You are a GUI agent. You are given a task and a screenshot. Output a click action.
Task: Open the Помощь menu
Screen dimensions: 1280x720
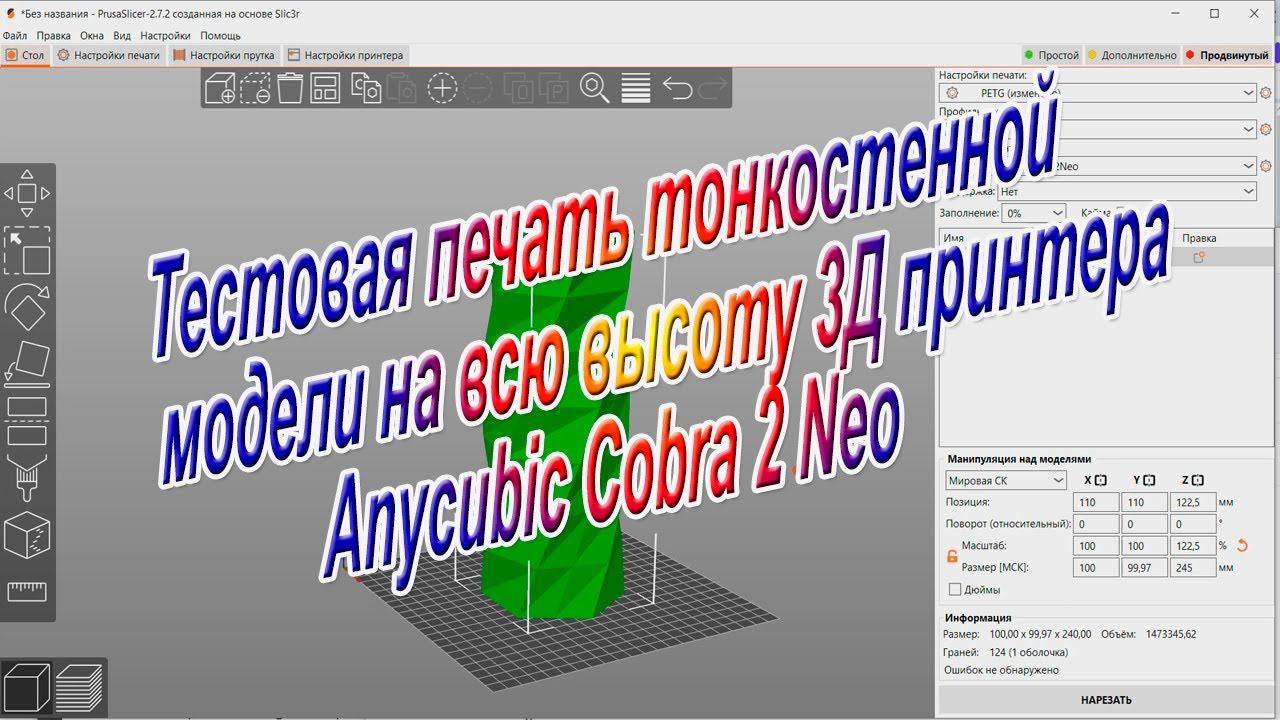click(x=220, y=35)
